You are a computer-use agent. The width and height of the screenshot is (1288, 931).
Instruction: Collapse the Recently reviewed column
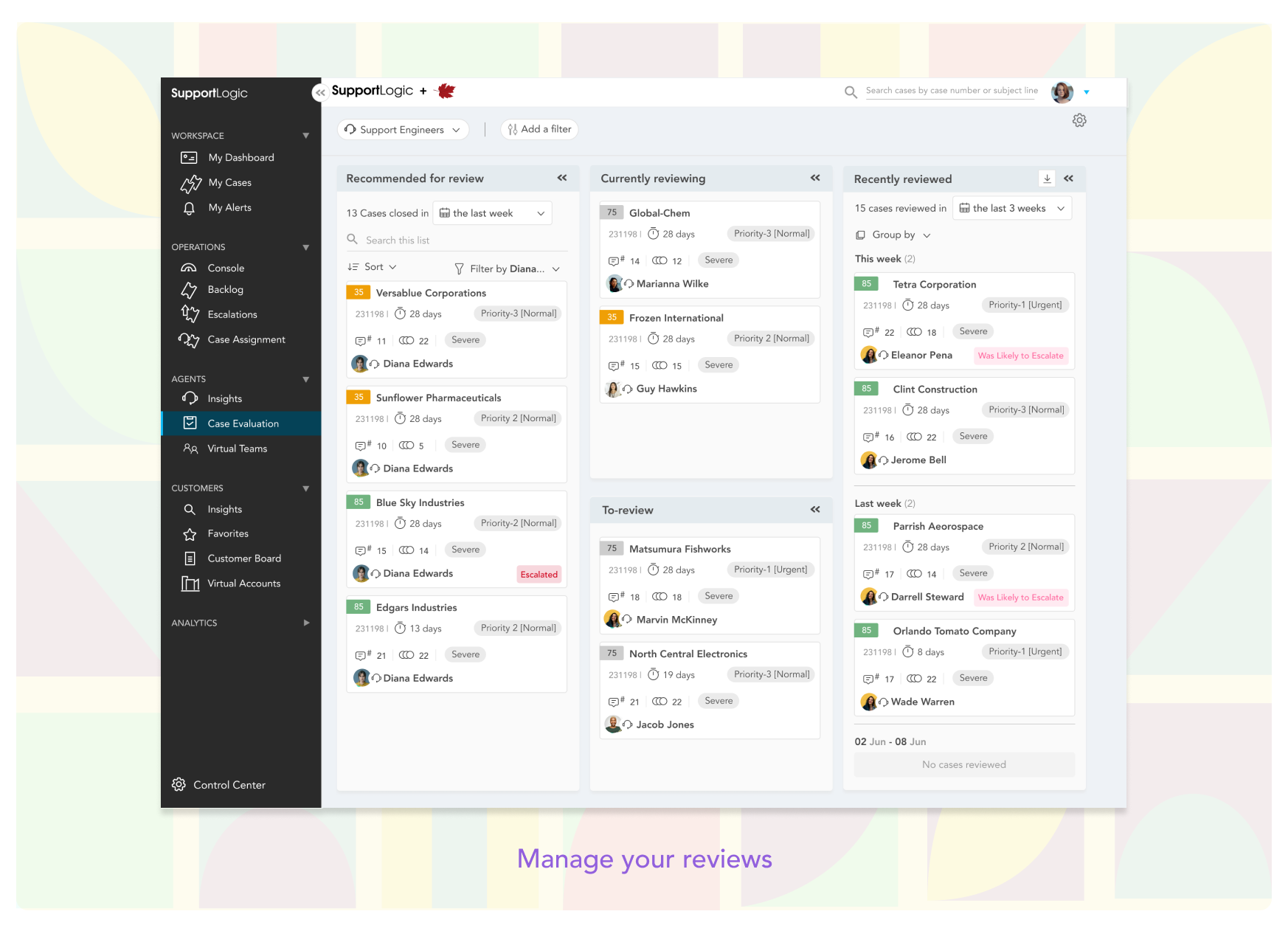[x=1069, y=179]
